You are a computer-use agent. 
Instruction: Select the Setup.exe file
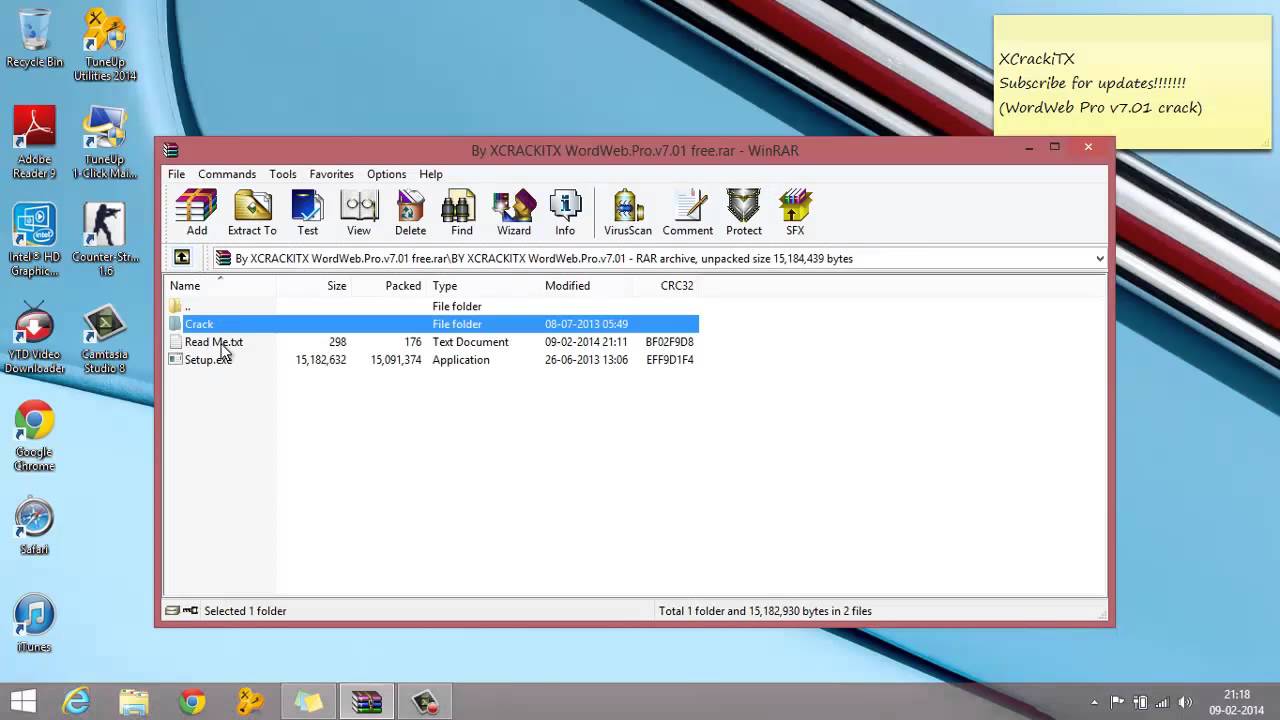tap(208, 360)
